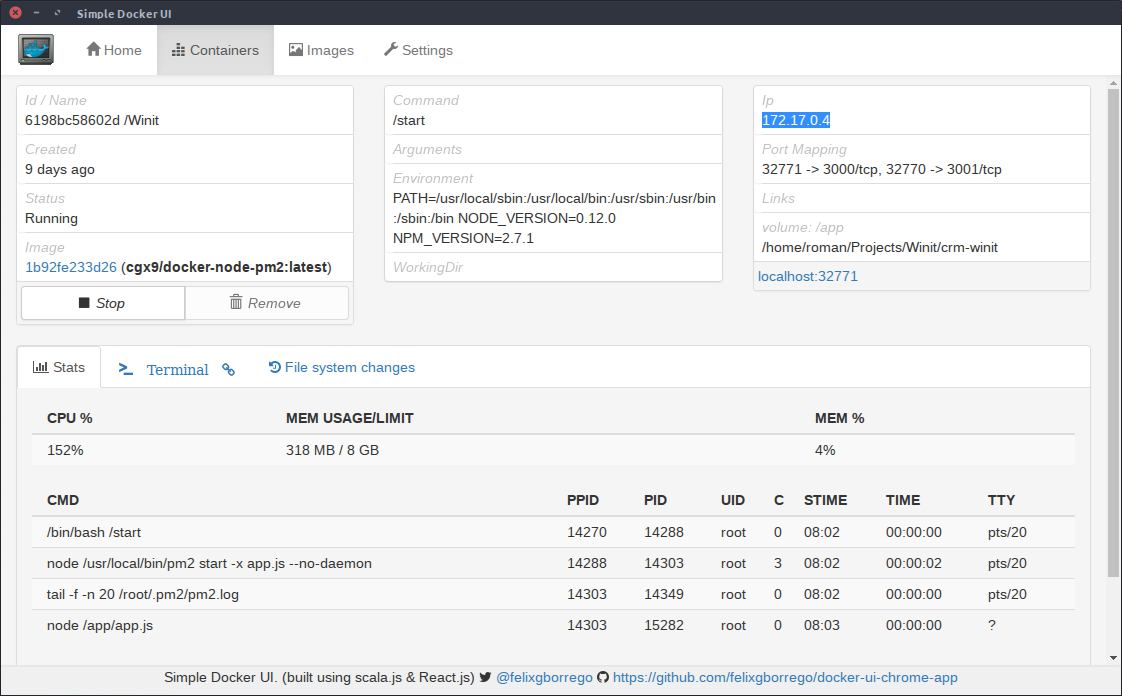Click the Stop square icon
The width and height of the screenshot is (1122, 696).
coord(84,303)
